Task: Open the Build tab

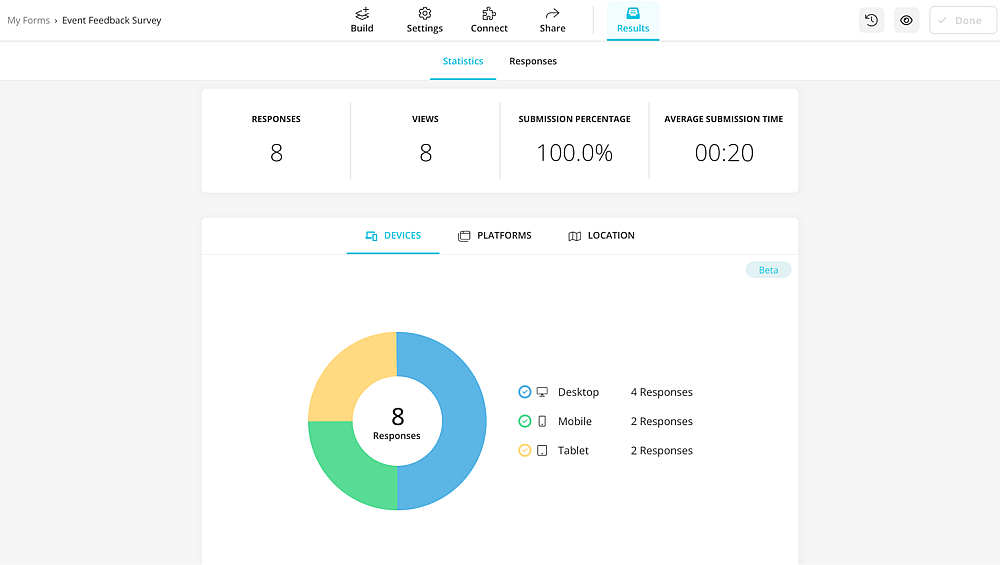Action: pos(362,20)
